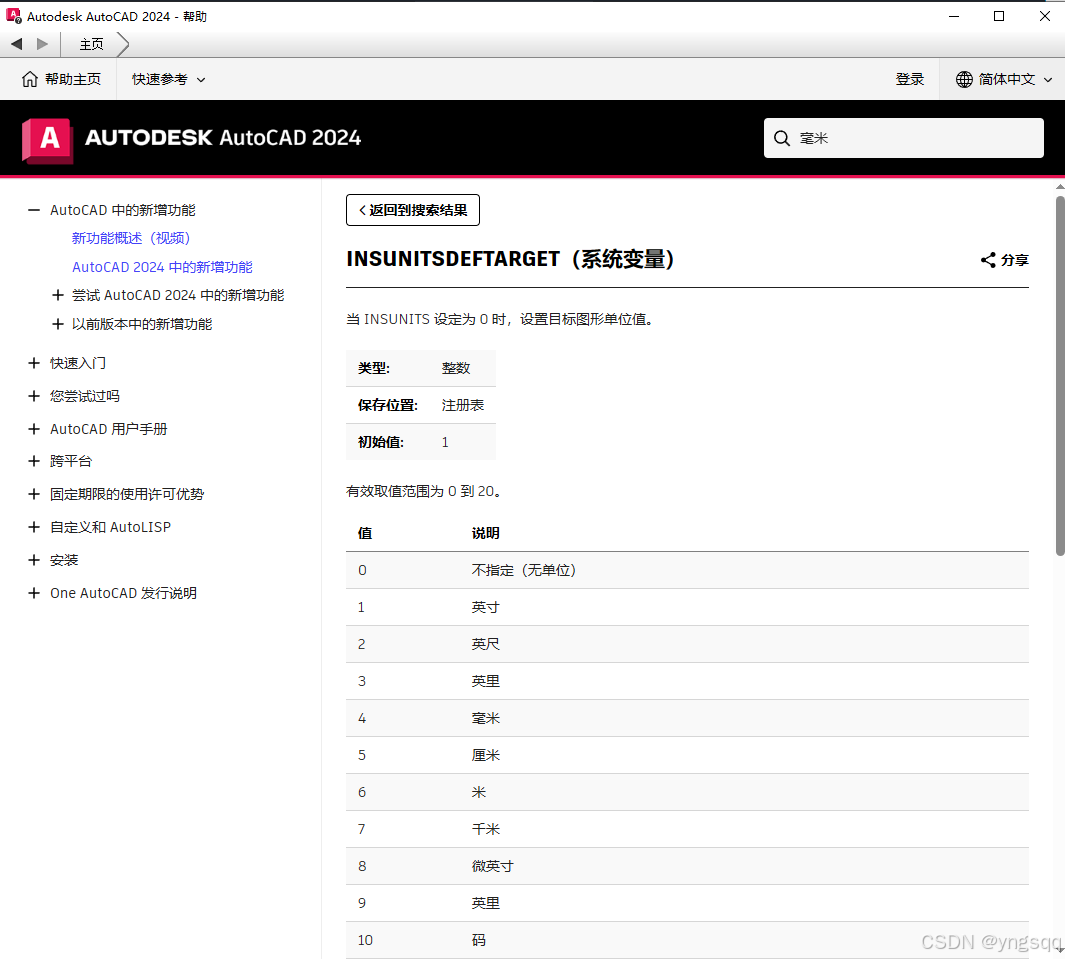Click the table cell 毫米

point(486,718)
